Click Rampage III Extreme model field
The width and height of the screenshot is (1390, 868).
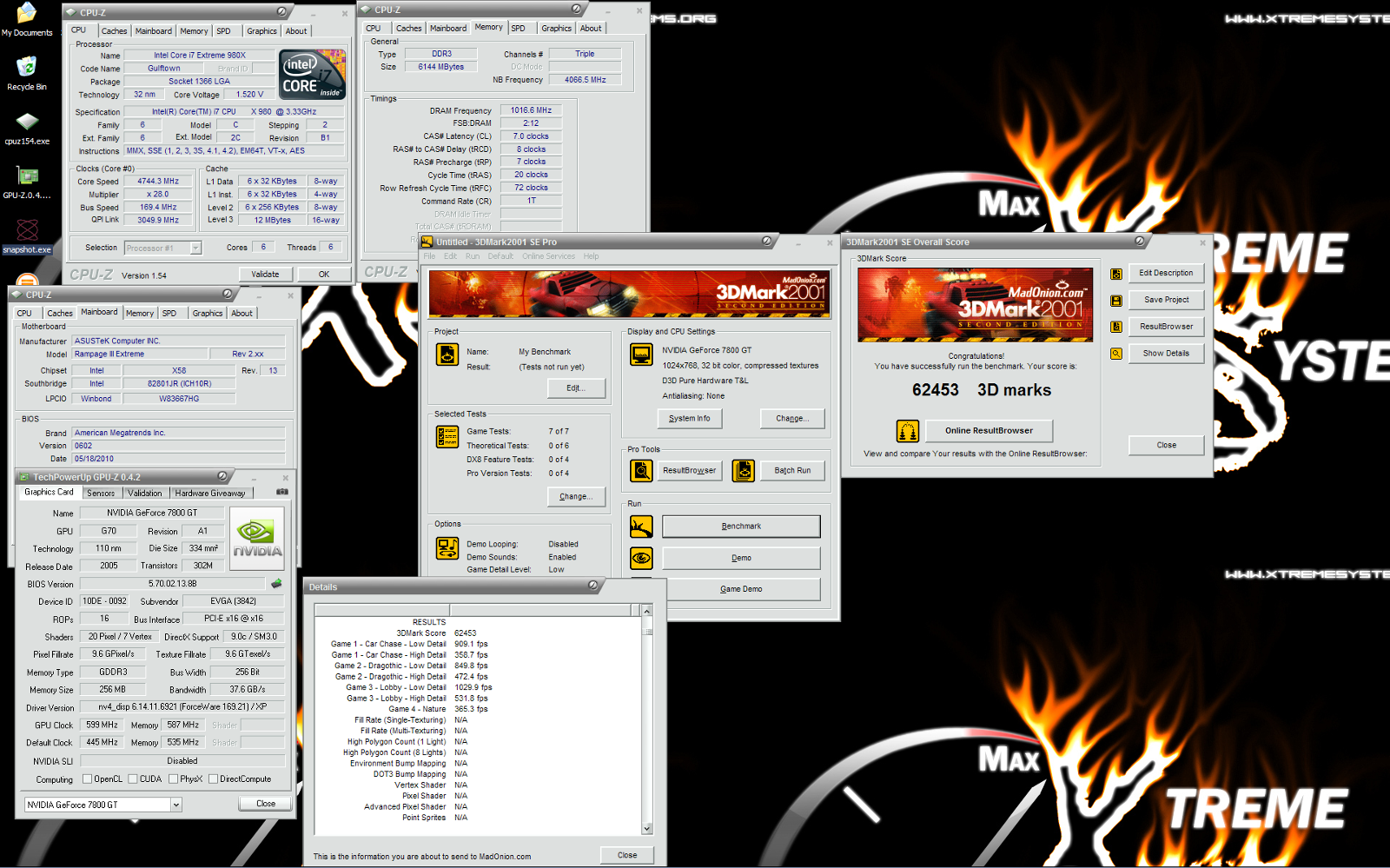[140, 354]
